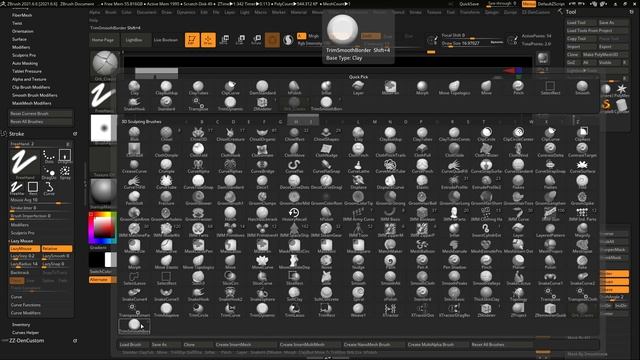
Task: Select the Nudge brush
Action: coord(358,262)
